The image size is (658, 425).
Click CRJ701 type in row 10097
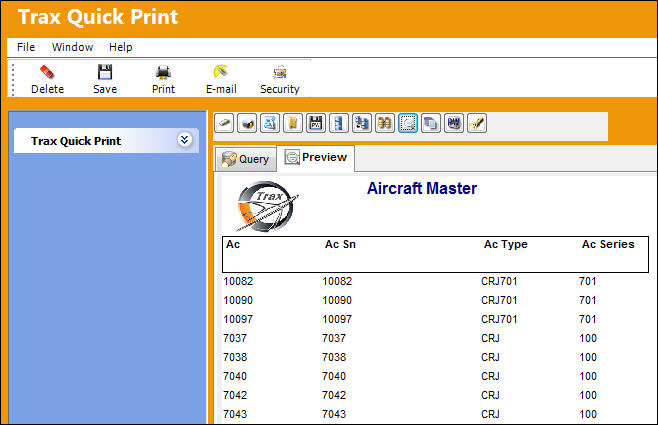499,319
